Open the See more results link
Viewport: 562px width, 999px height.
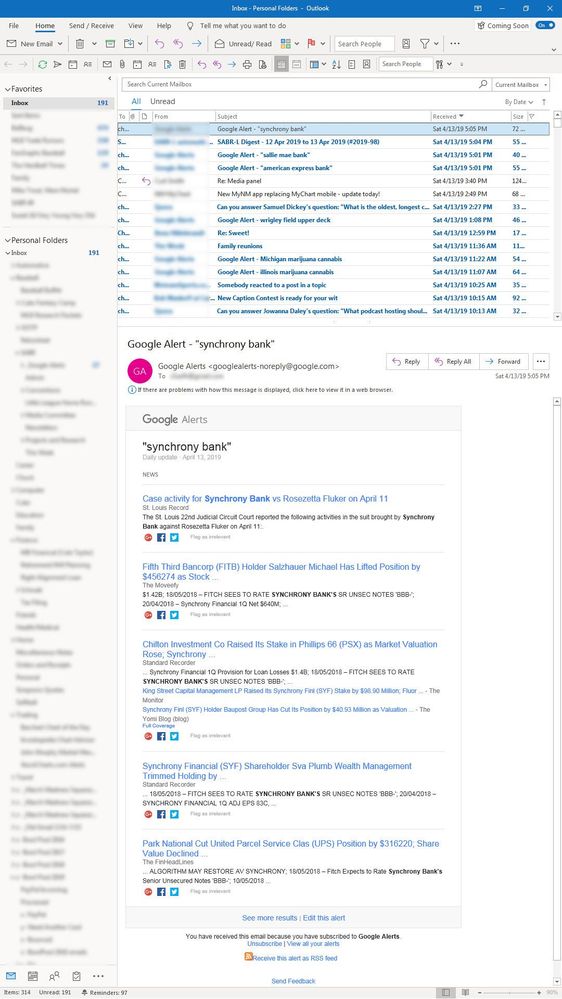(x=270, y=917)
